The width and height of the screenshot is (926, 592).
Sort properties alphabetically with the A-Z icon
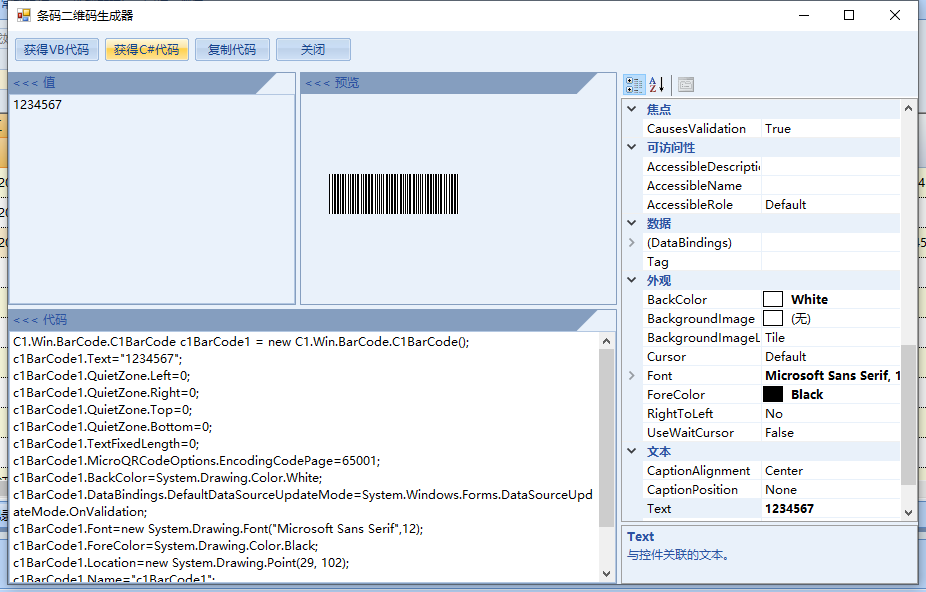click(657, 84)
